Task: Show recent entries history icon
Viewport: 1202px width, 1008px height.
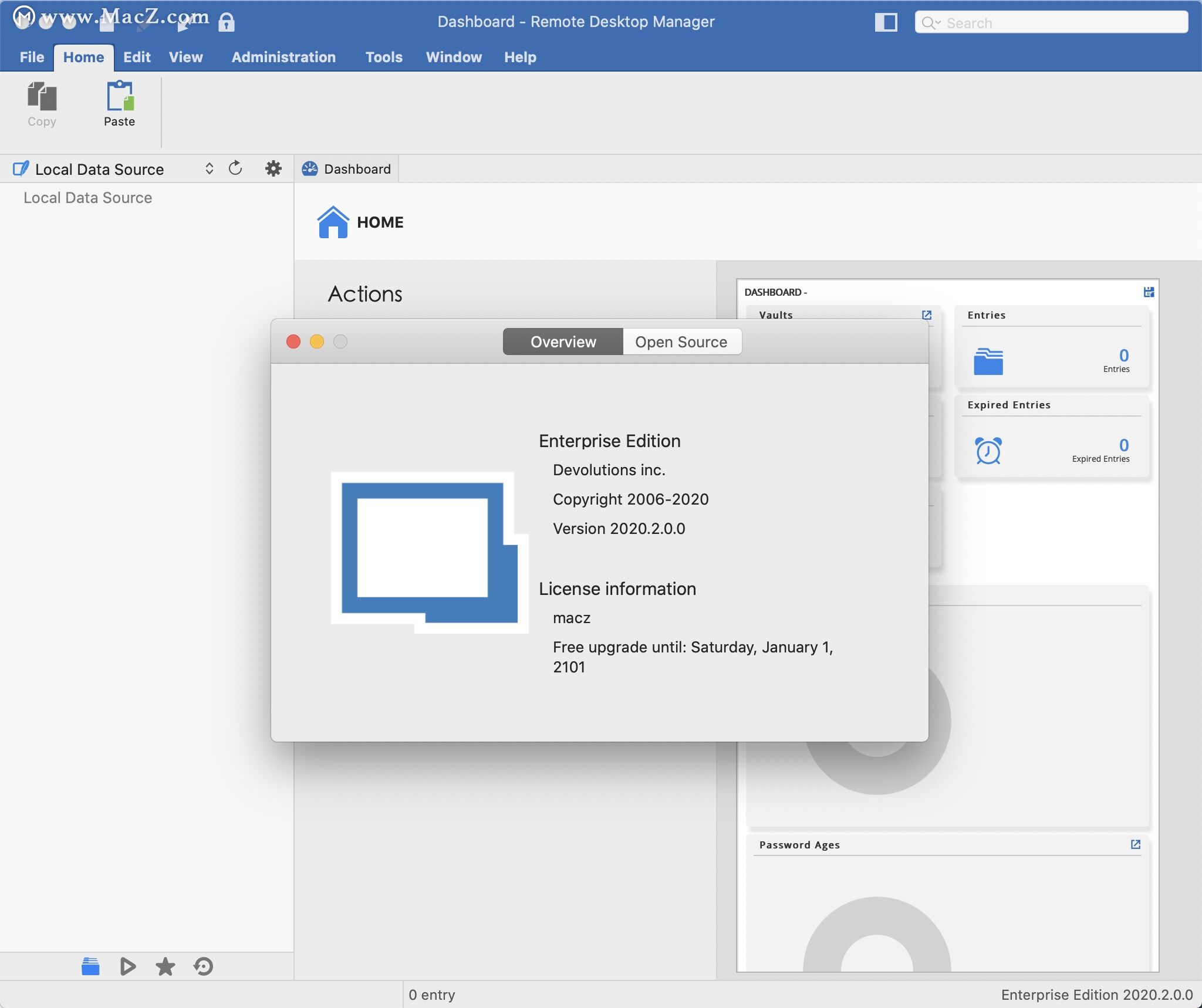Action: tap(203, 966)
